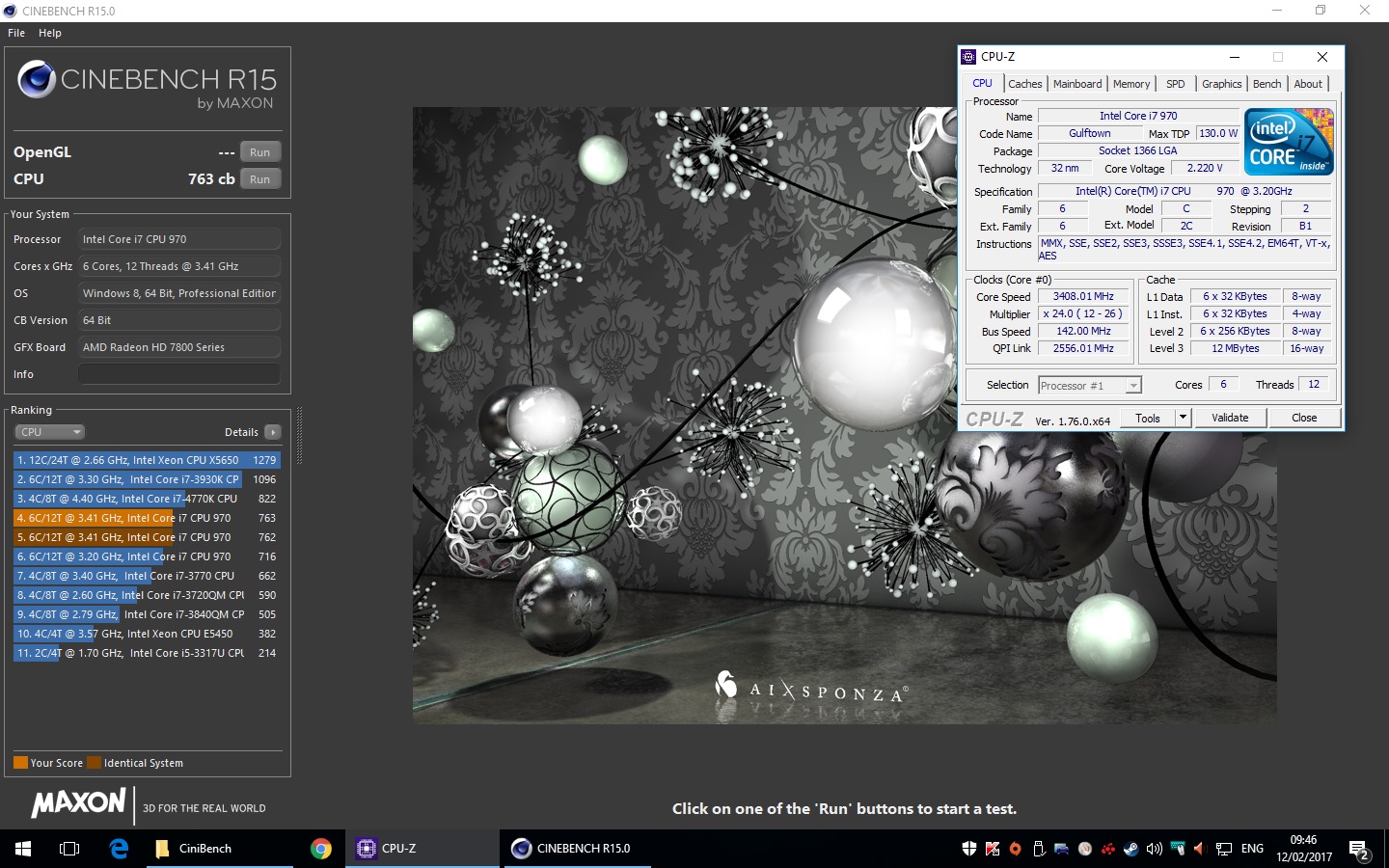Screen dimensions: 1389x868
Task: Open Kaspersky tray icon
Action: tap(993, 849)
